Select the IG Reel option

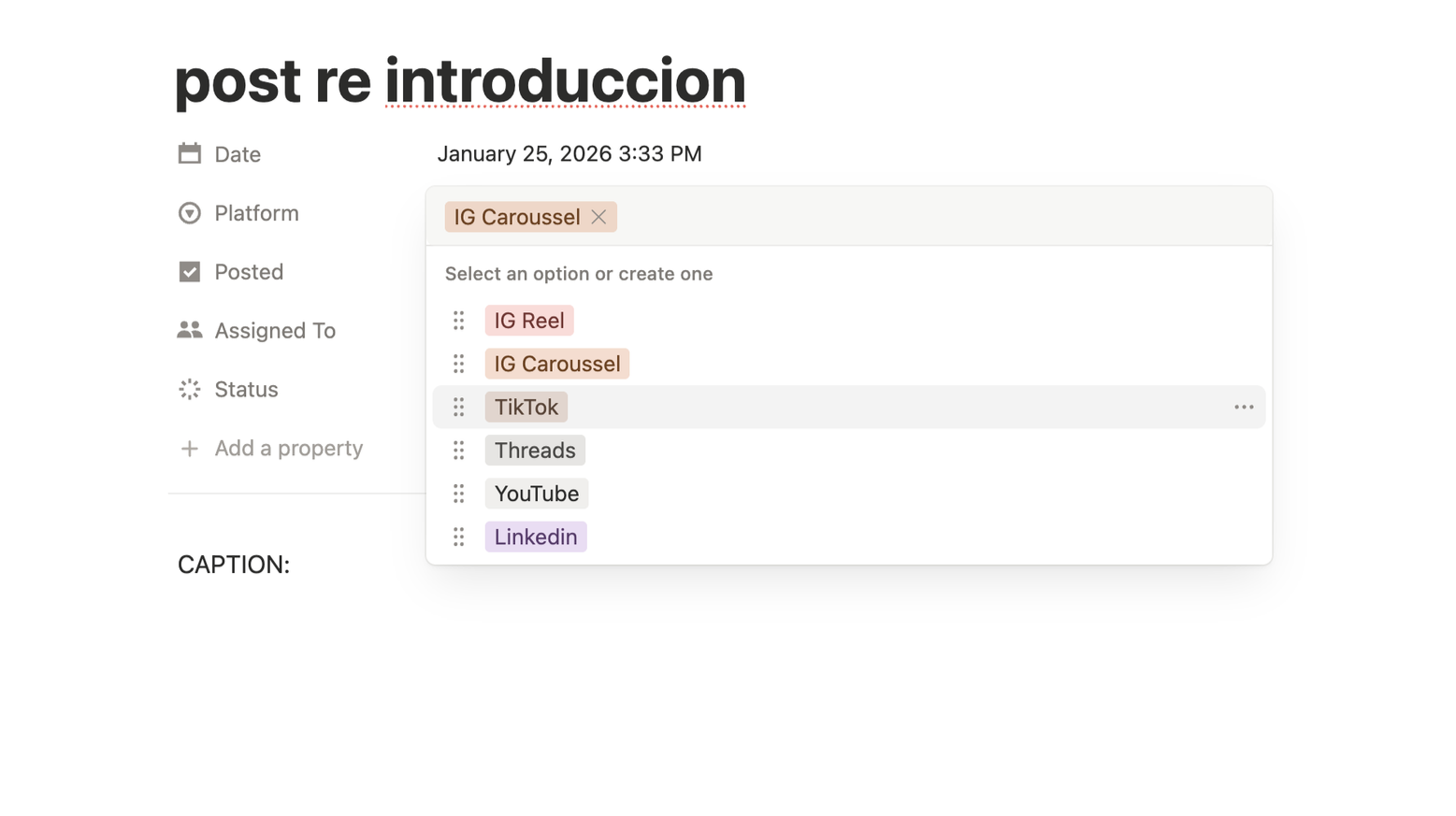pyautogui.click(x=528, y=321)
